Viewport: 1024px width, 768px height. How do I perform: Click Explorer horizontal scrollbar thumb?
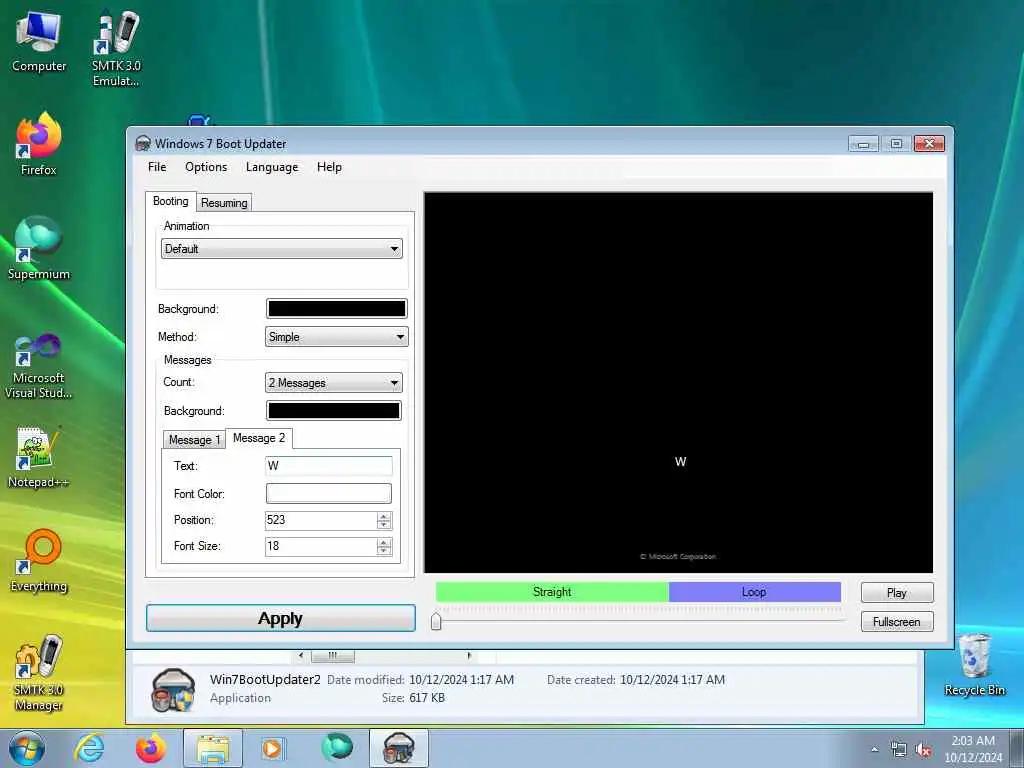[333, 656]
